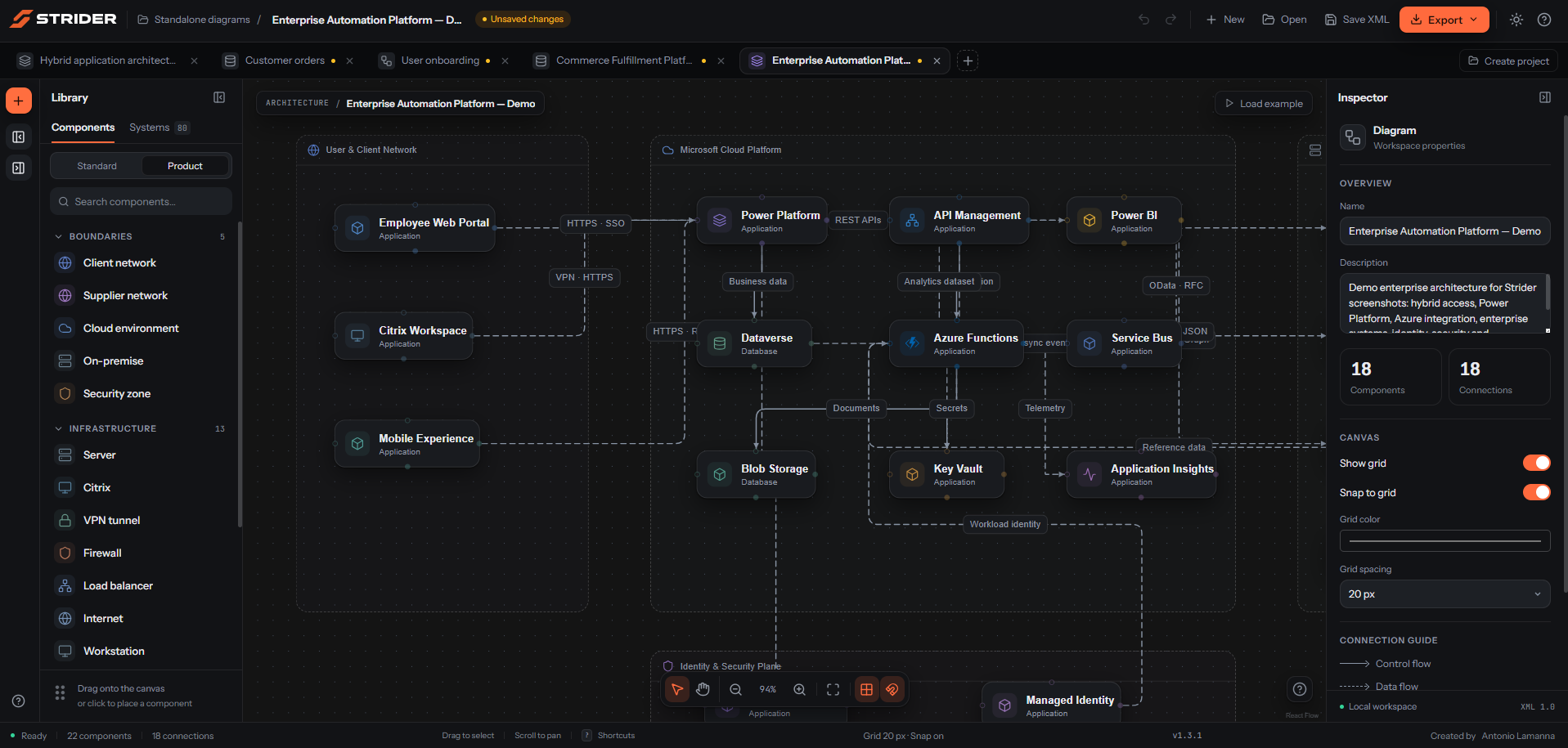Add a new diagram tab
Viewport: 1568px width, 748px height.
click(968, 60)
